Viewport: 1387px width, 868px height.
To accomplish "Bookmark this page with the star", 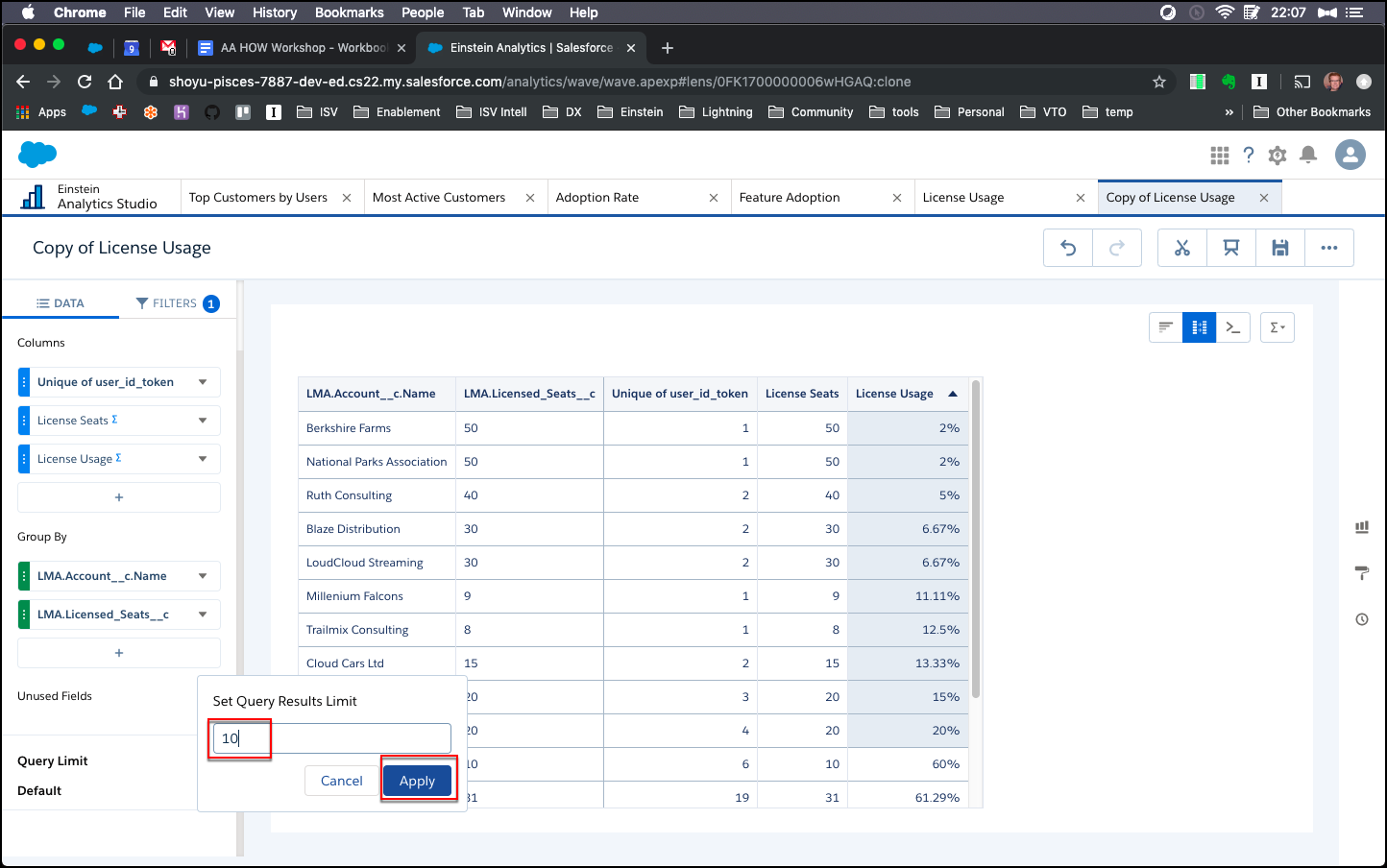I will click(1159, 82).
